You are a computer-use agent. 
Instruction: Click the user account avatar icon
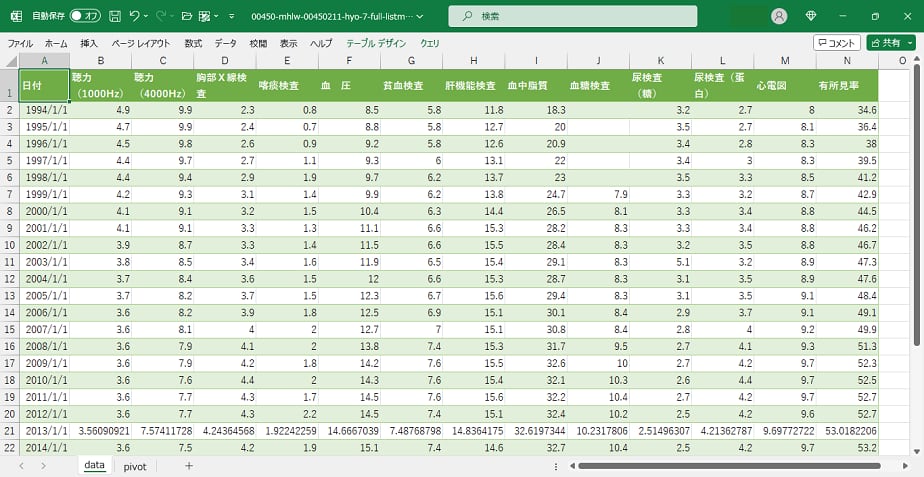(779, 16)
